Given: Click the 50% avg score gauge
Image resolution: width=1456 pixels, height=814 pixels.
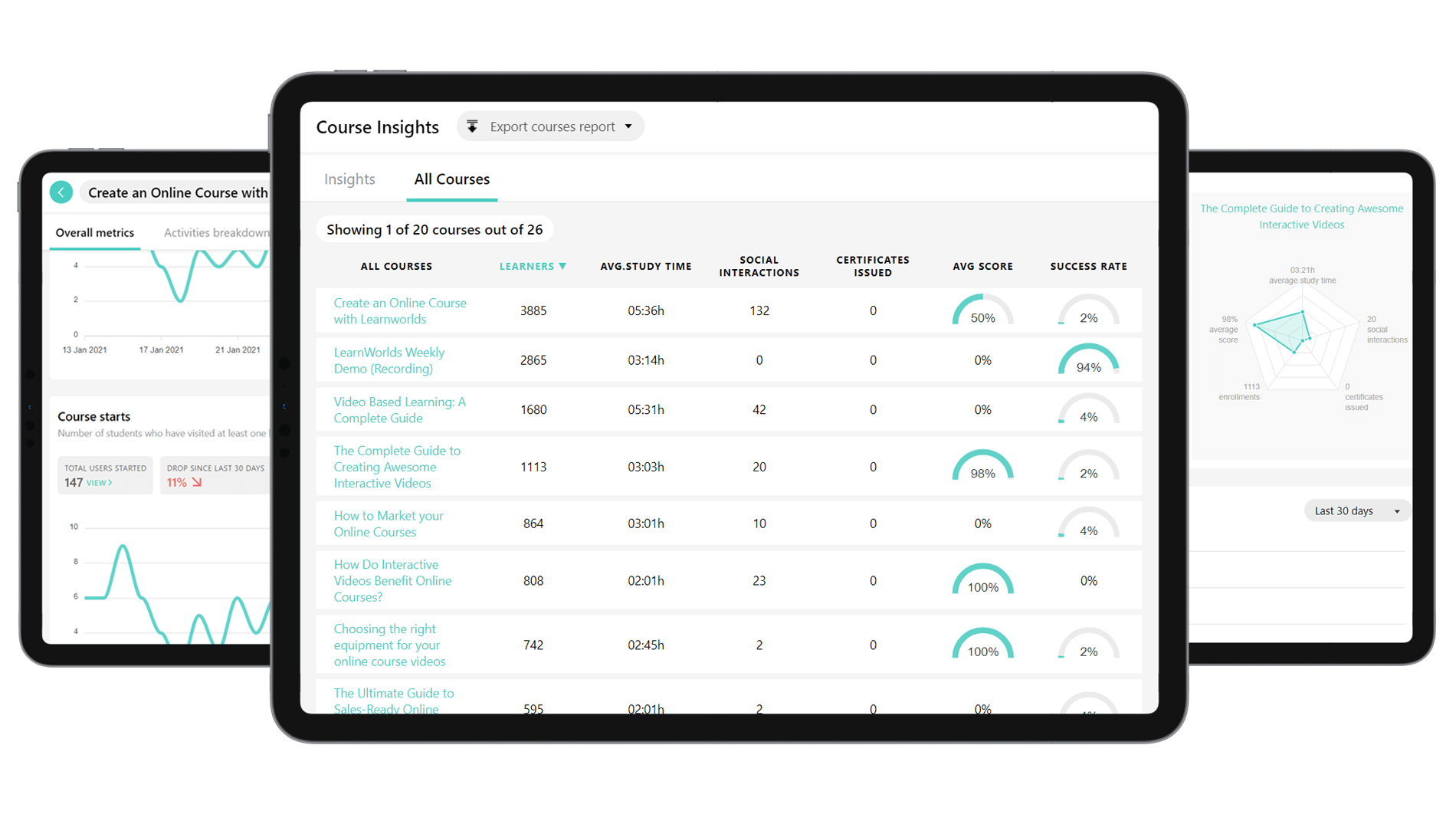Looking at the screenshot, I should pyautogui.click(x=982, y=310).
